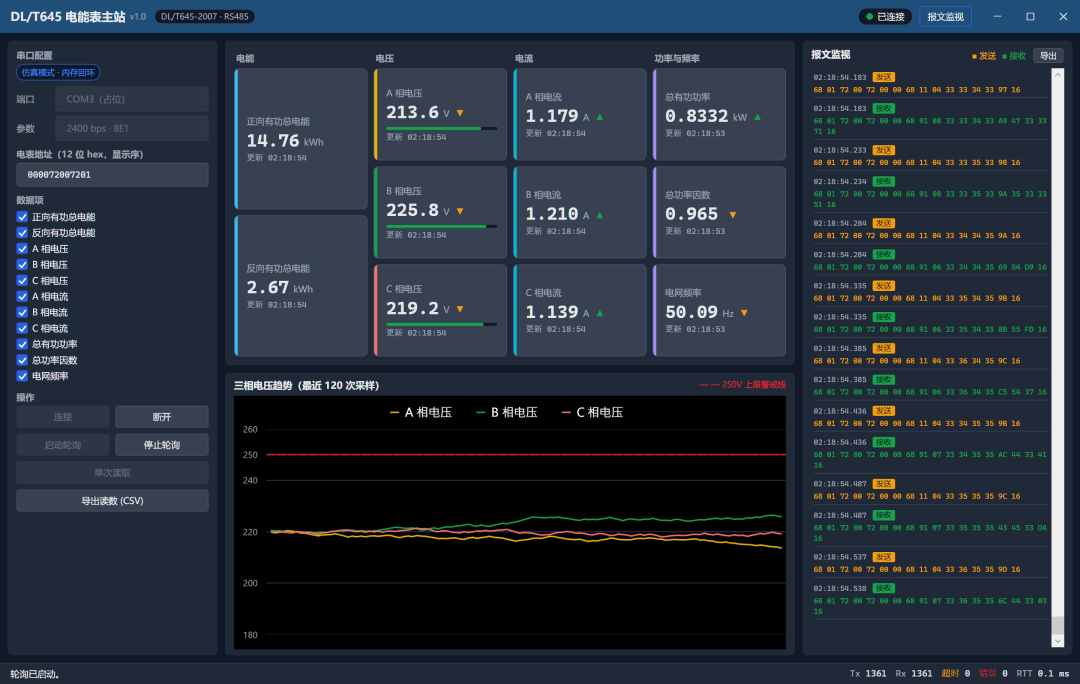Viewport: 1080px width, 684px height.
Task: Click the B相电流 upward trend arrow
Action: click(600, 215)
